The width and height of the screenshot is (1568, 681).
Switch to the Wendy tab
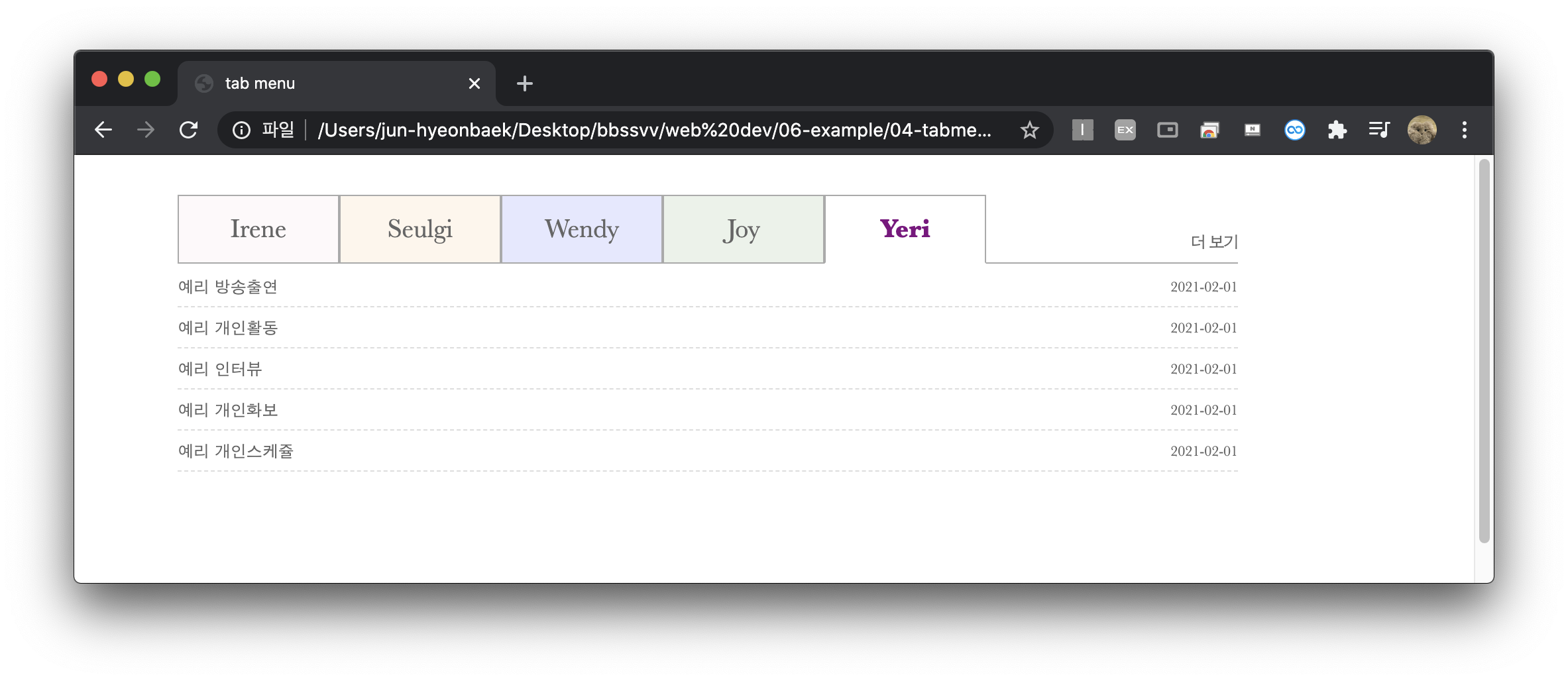[x=582, y=229]
